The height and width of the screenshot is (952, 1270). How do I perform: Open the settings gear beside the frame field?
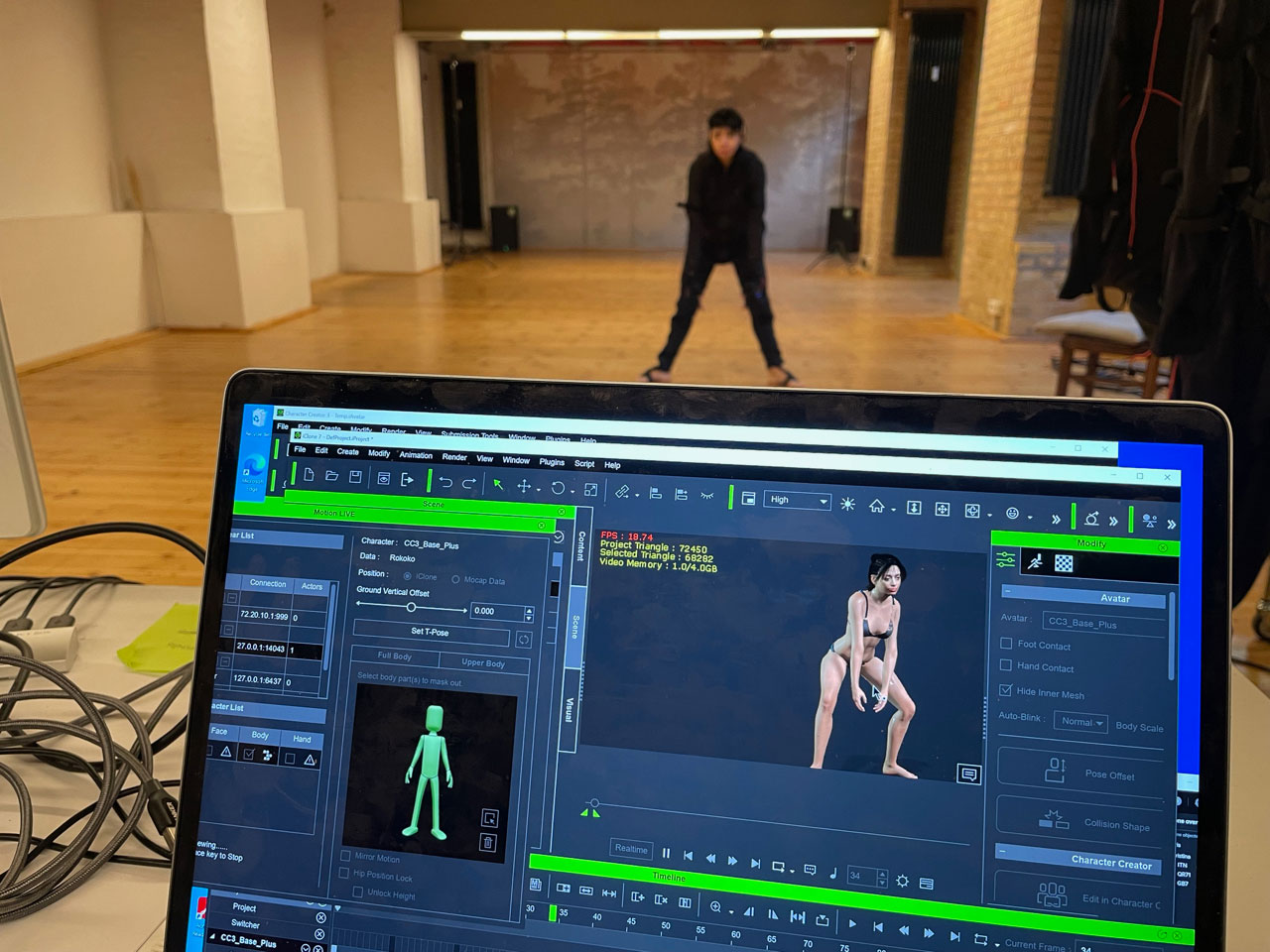(x=902, y=881)
